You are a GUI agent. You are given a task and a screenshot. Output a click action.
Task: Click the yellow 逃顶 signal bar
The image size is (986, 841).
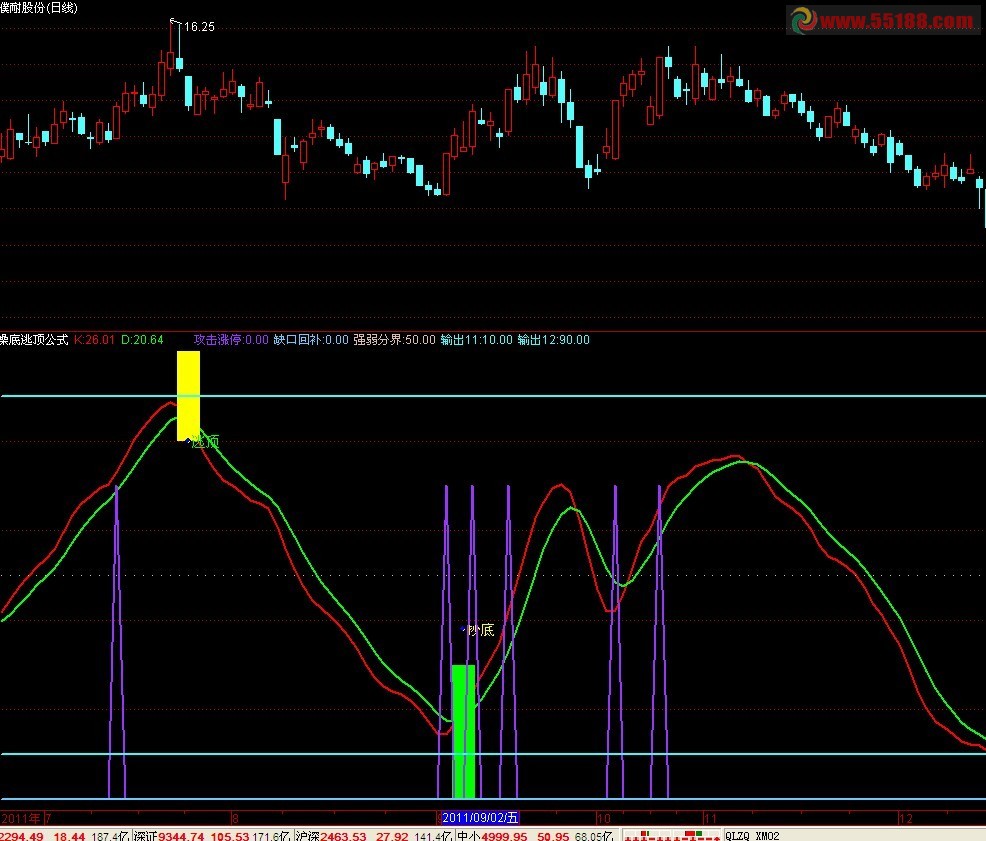[x=188, y=395]
